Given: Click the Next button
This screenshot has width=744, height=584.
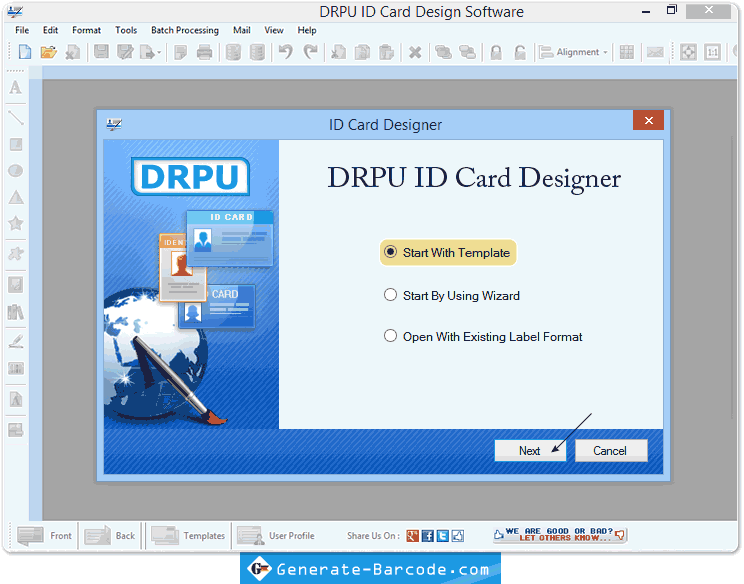Looking at the screenshot, I should 530,450.
